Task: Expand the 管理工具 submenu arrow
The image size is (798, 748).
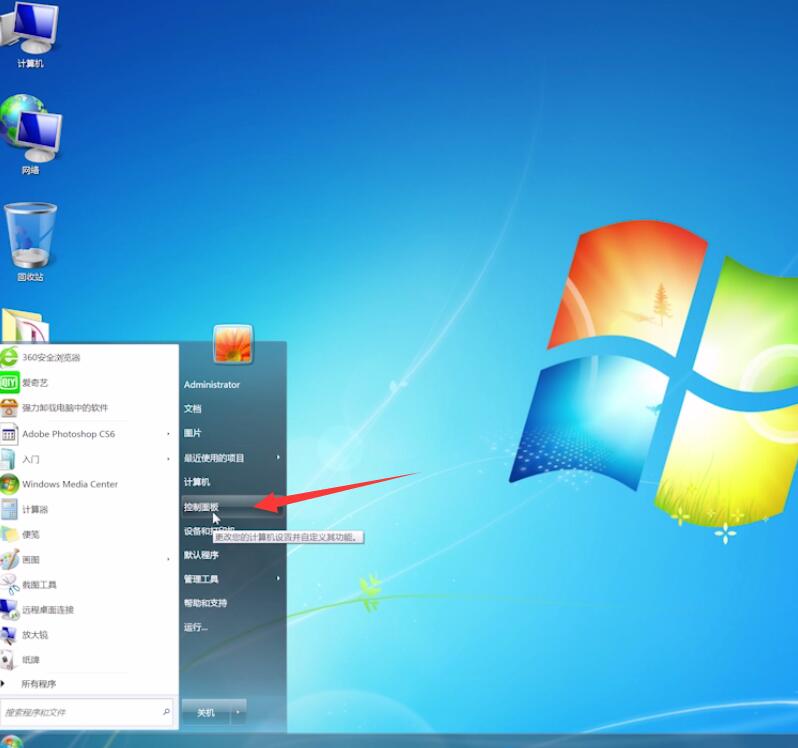Action: (x=278, y=579)
